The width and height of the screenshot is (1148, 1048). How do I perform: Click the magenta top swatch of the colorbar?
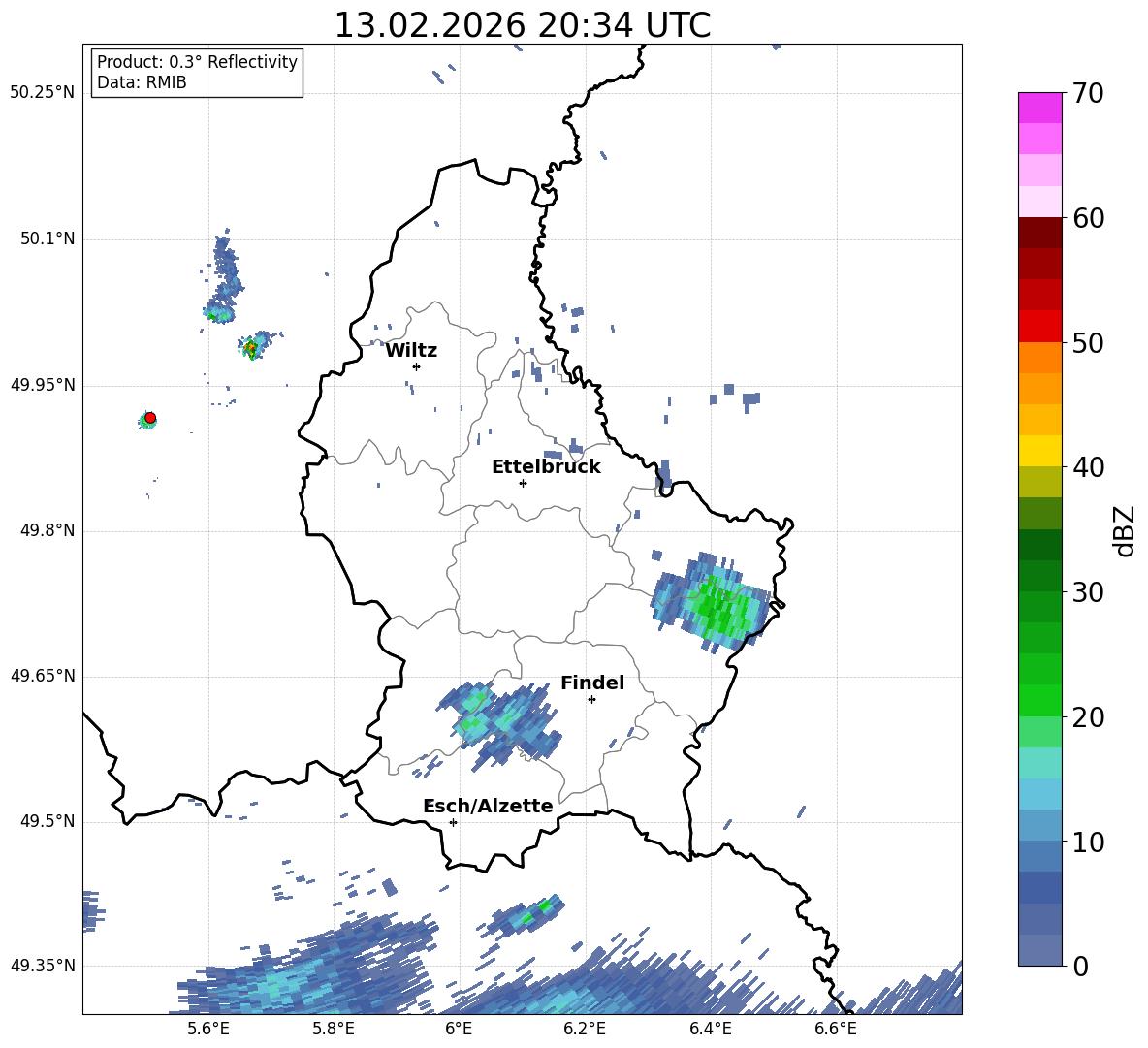click(1039, 109)
